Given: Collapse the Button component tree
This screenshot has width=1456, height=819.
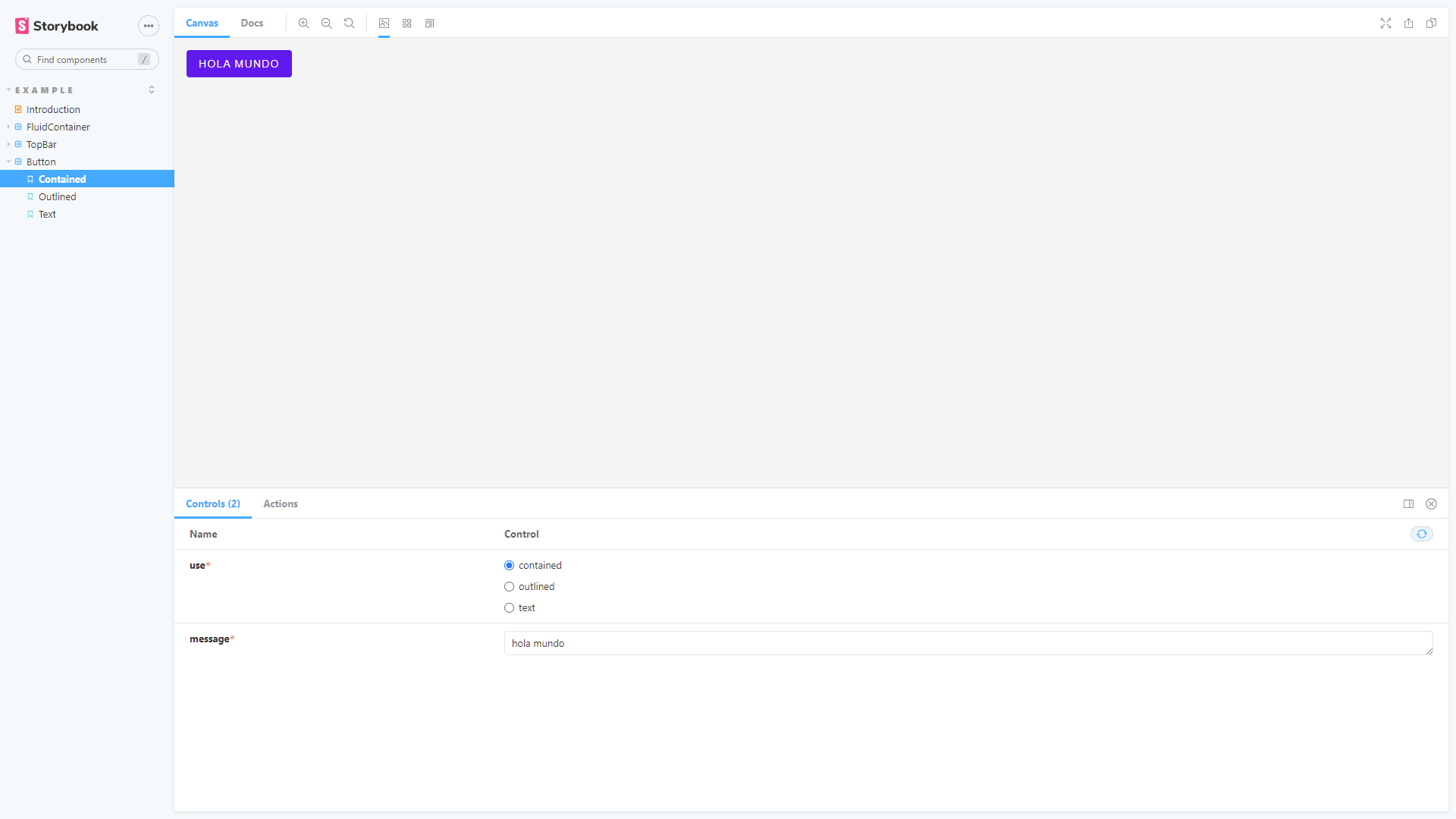Looking at the screenshot, I should 40,162.
